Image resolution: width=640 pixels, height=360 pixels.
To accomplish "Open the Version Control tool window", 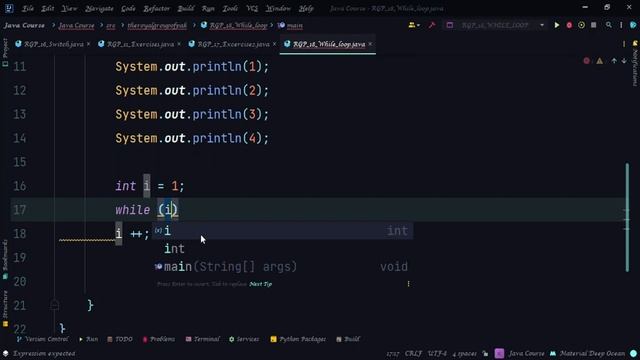I will (x=42, y=339).
